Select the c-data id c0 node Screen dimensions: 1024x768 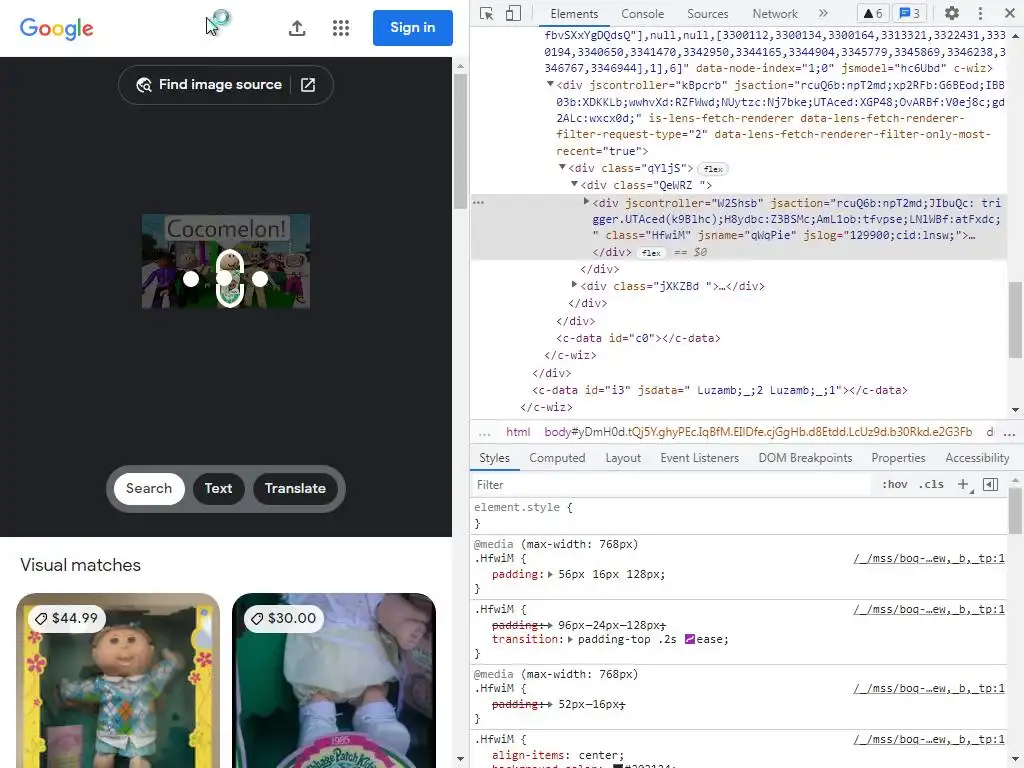pos(638,338)
